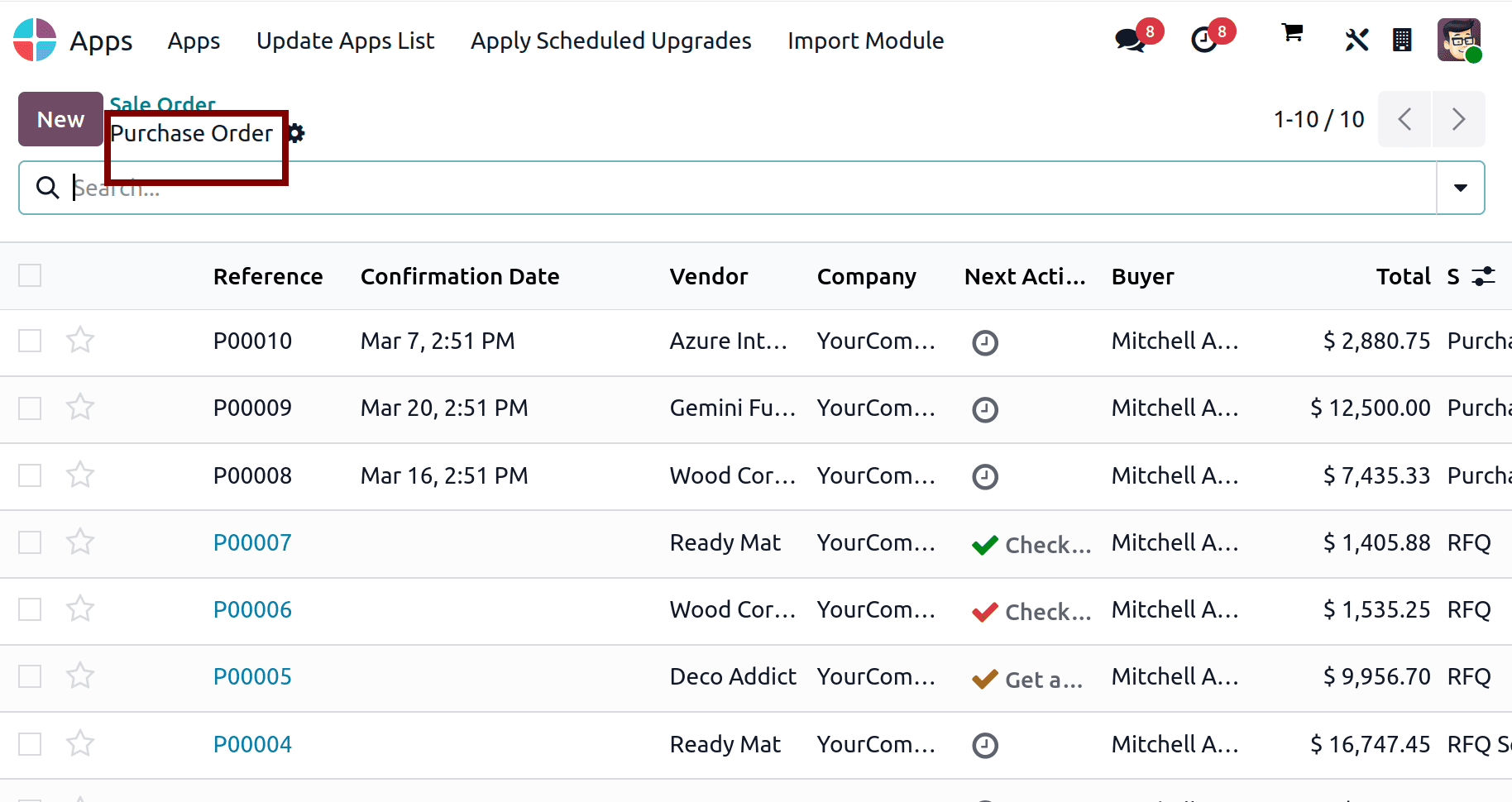Screen dimensions: 1512x802
Task: Select all records with the header checkbox
Action: click(x=30, y=275)
